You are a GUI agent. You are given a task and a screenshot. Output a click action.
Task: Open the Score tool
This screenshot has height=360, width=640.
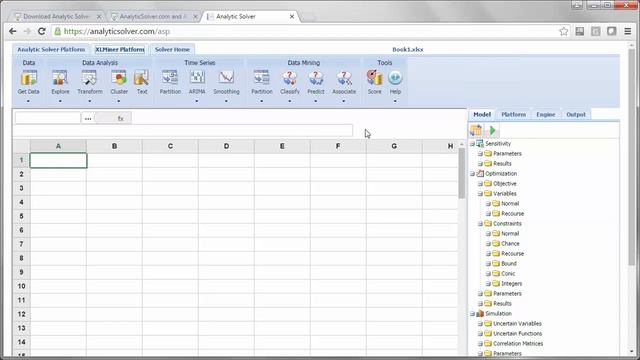pyautogui.click(x=374, y=82)
